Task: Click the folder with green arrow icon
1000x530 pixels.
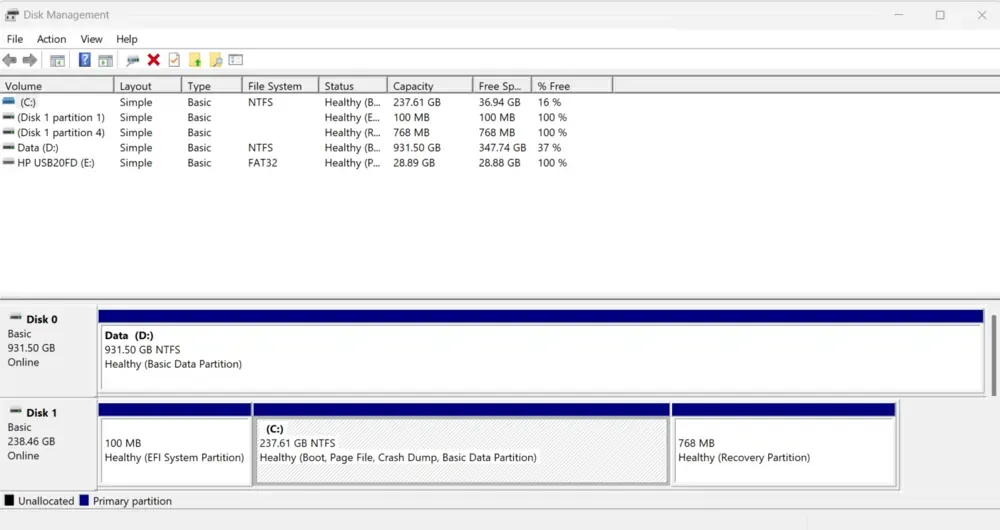Action: click(x=195, y=60)
